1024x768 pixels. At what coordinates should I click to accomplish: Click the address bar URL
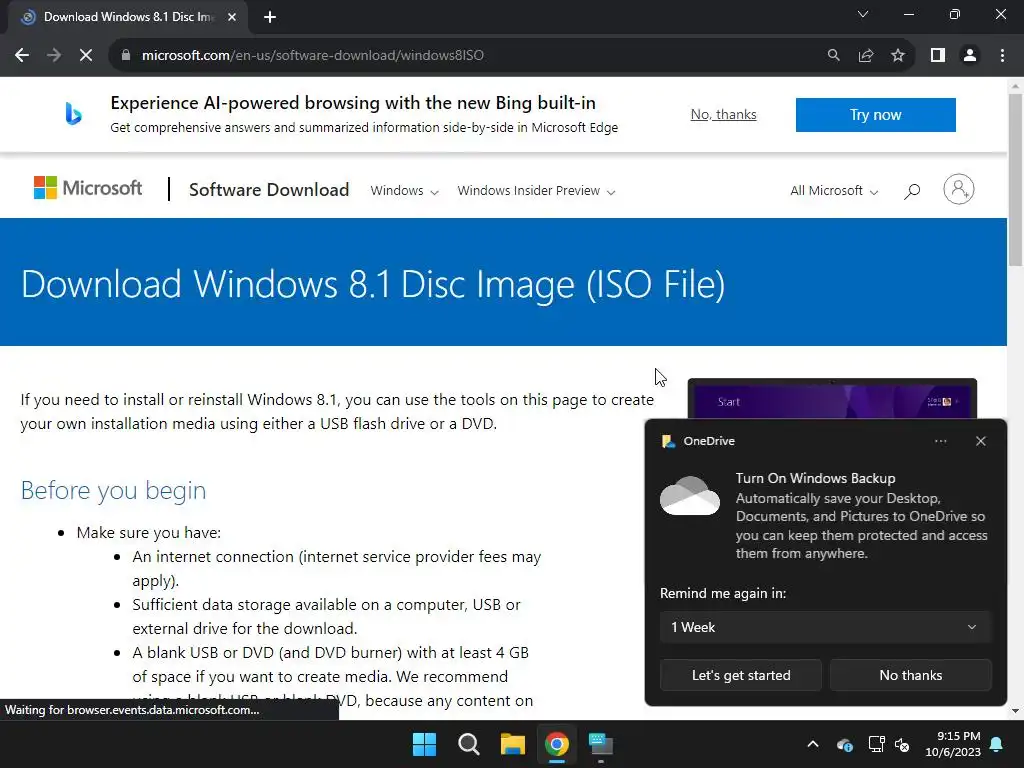313,56
